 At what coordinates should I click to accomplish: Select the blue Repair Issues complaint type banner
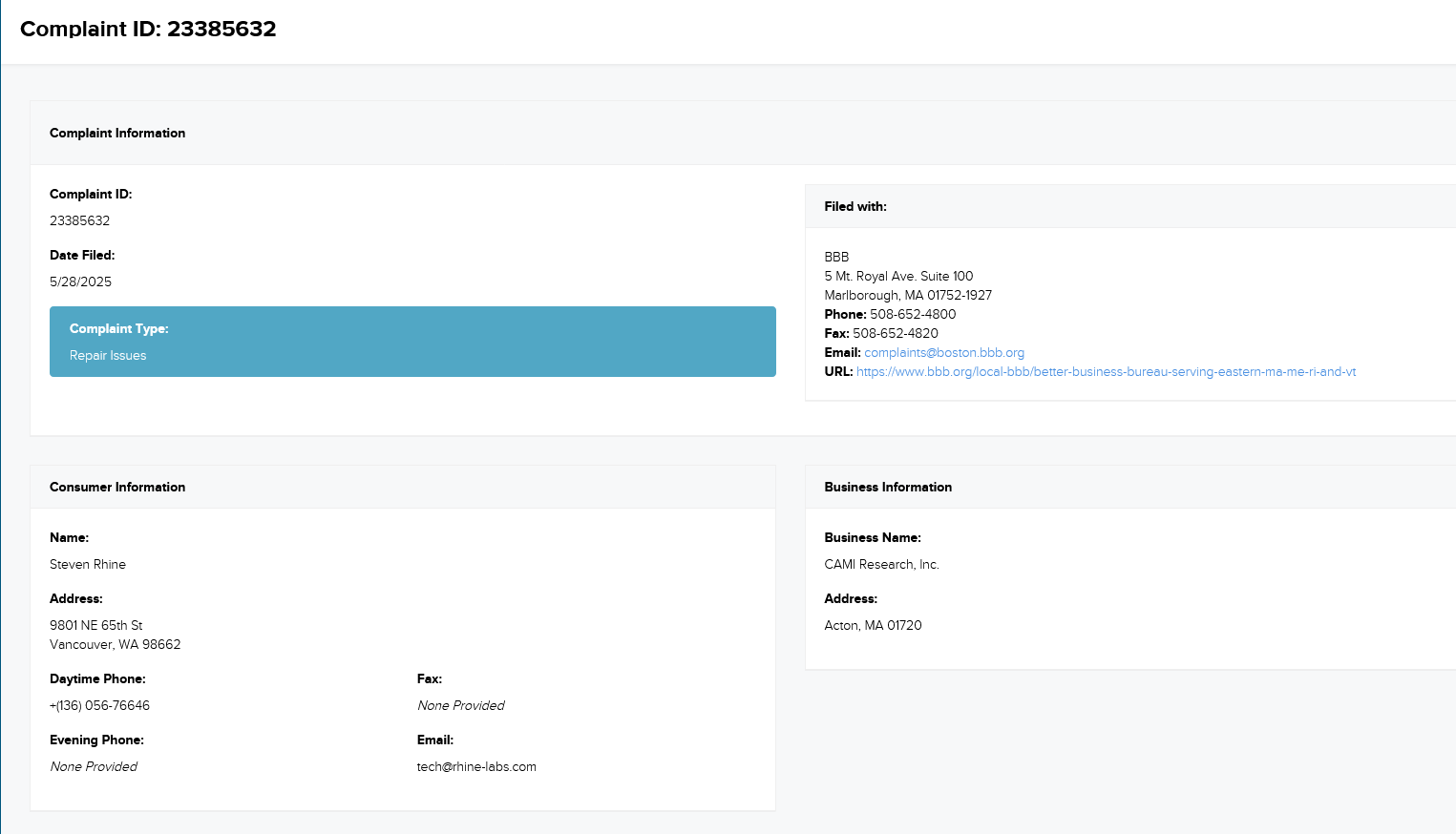click(411, 342)
